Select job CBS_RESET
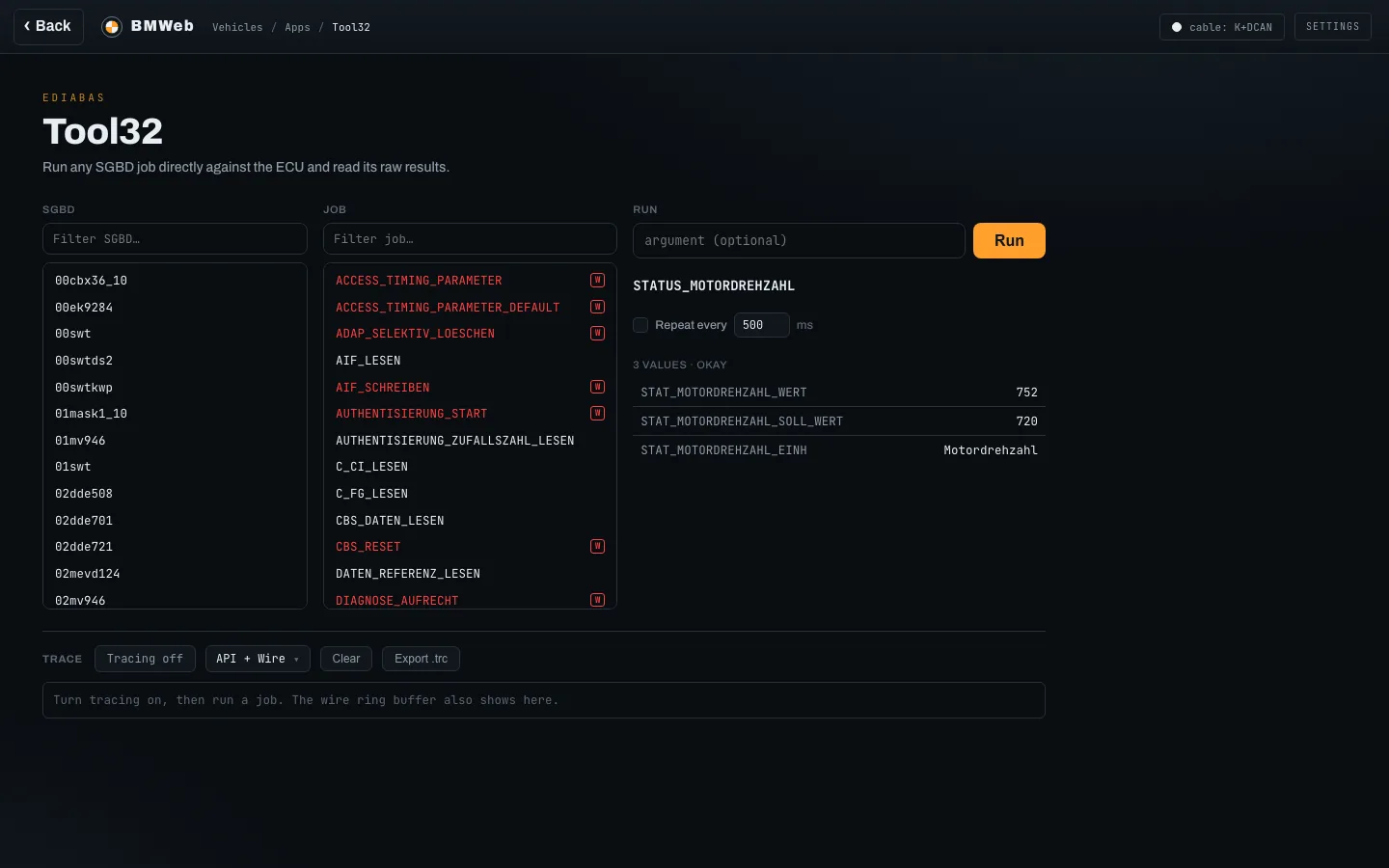 (470, 546)
